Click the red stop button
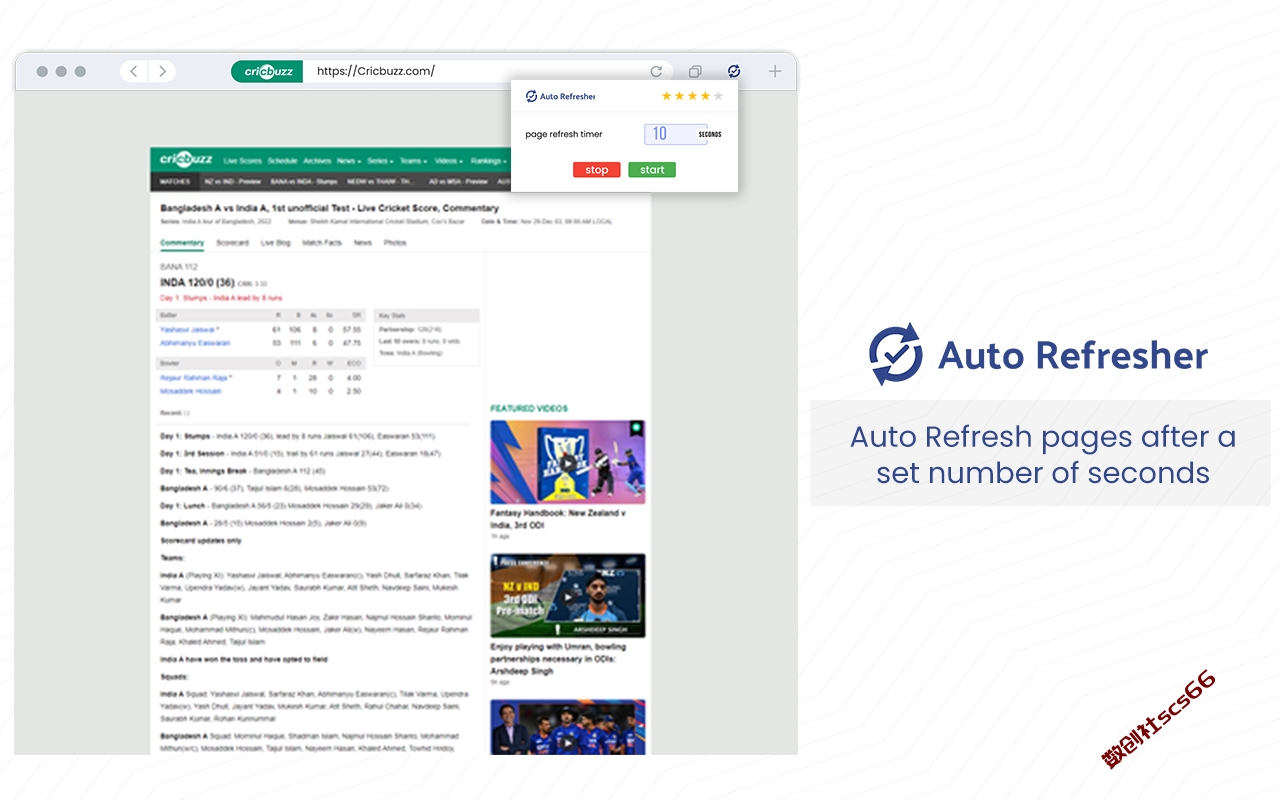Image resolution: width=1280 pixels, height=800 pixels. tap(597, 170)
